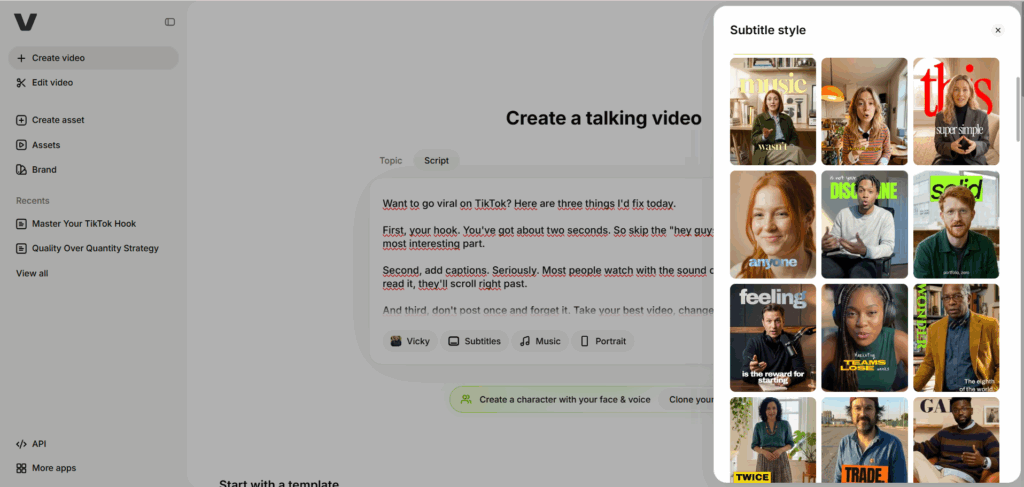The width and height of the screenshot is (1024, 487).
Task: Click the portrait phone icon
Action: (584, 341)
